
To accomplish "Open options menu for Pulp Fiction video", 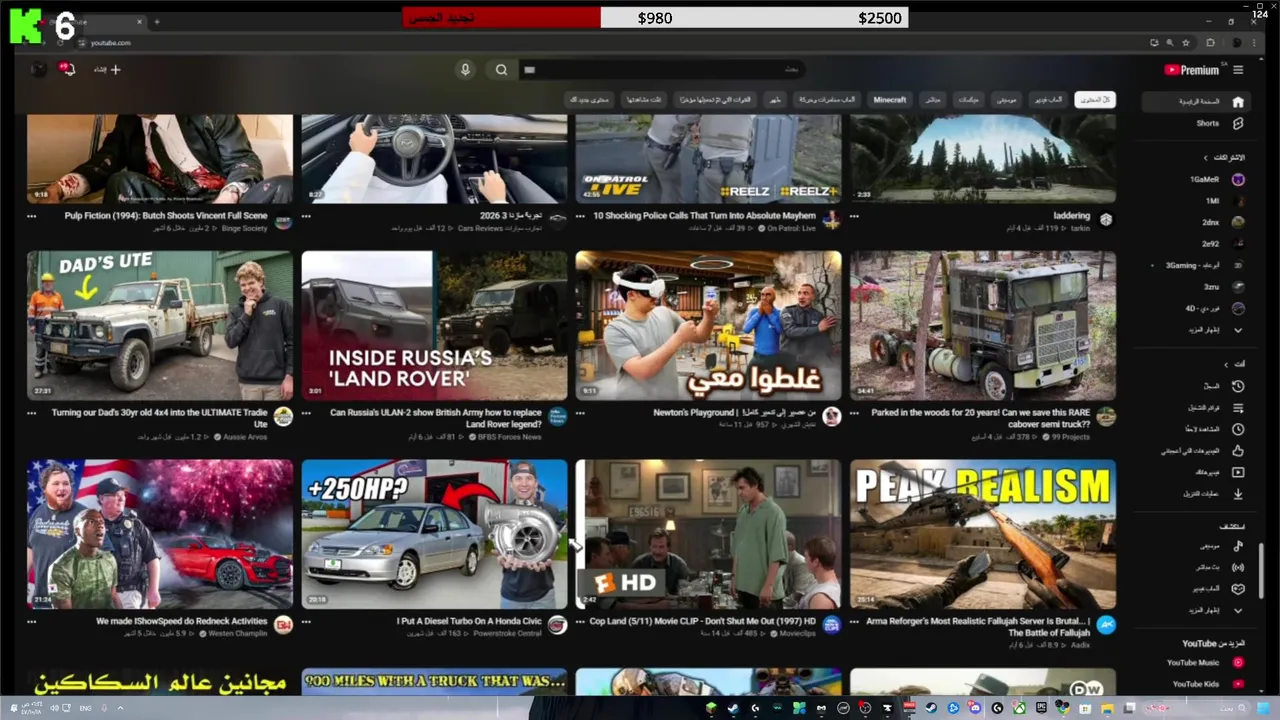I will tap(32, 216).
